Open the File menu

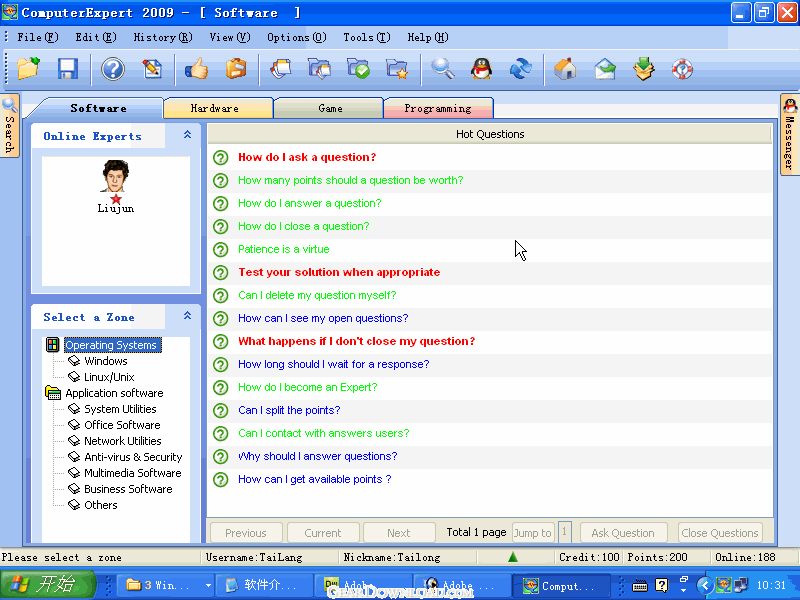(x=38, y=37)
